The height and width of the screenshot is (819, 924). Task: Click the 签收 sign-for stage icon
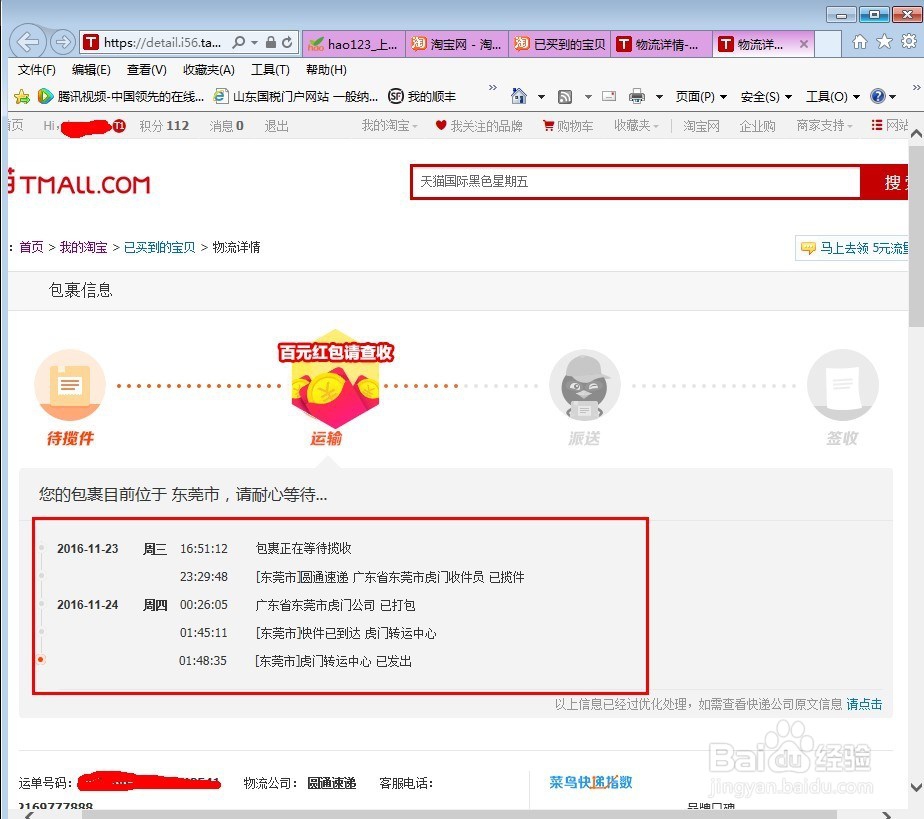point(842,385)
